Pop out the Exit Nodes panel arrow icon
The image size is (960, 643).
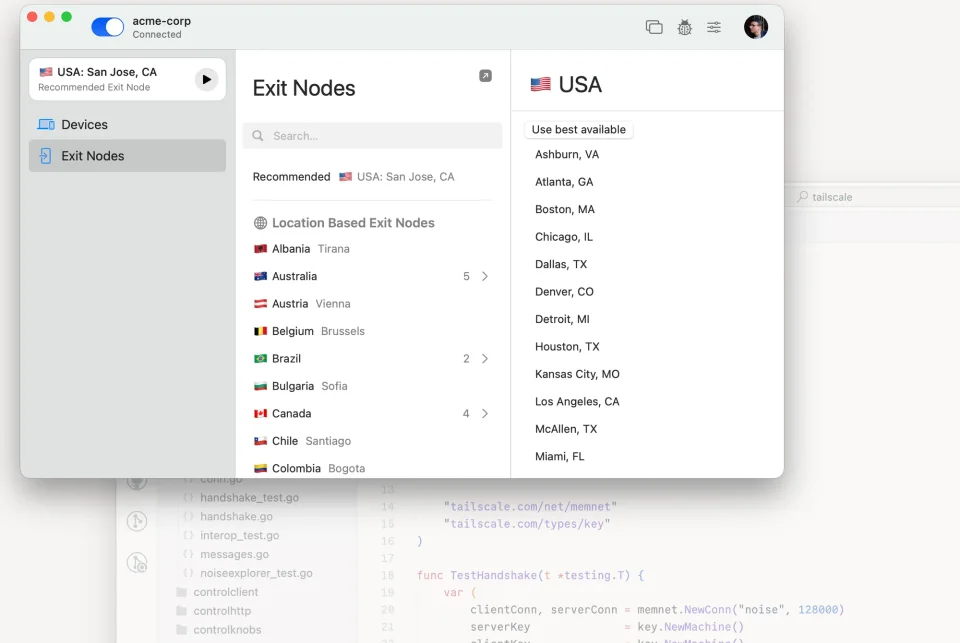point(485,75)
